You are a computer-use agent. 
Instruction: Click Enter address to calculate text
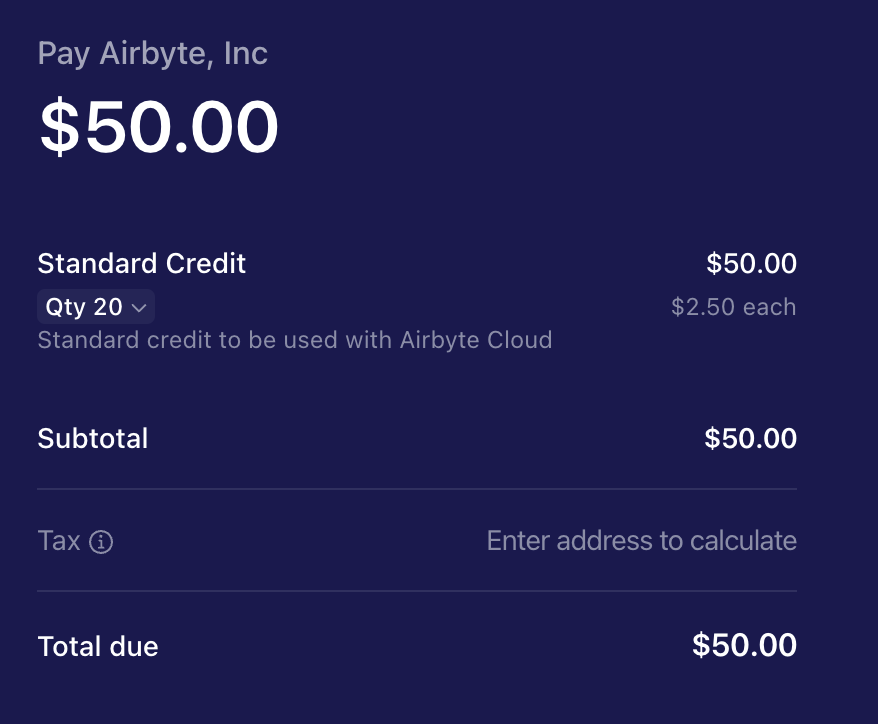coord(642,541)
